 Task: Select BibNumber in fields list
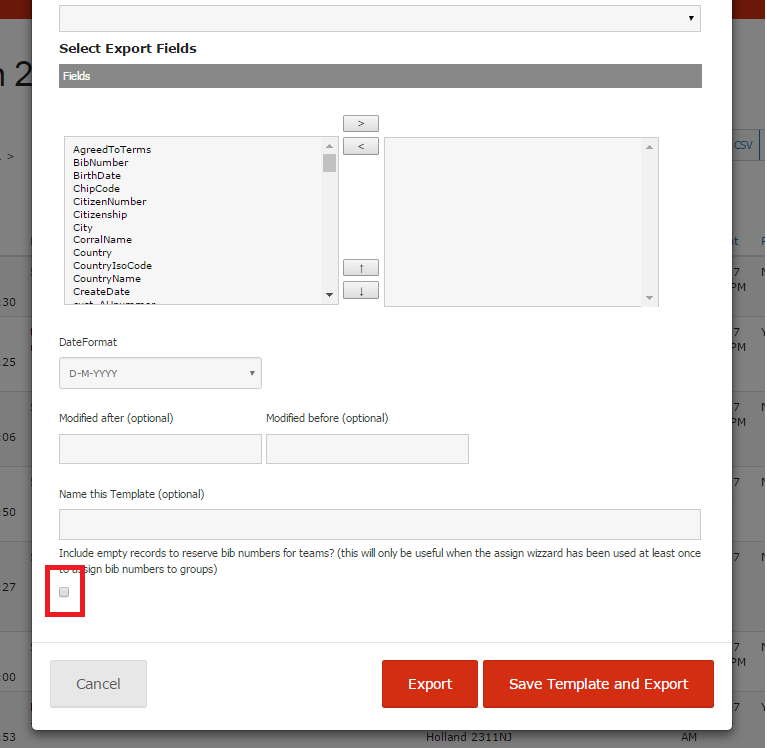point(101,162)
